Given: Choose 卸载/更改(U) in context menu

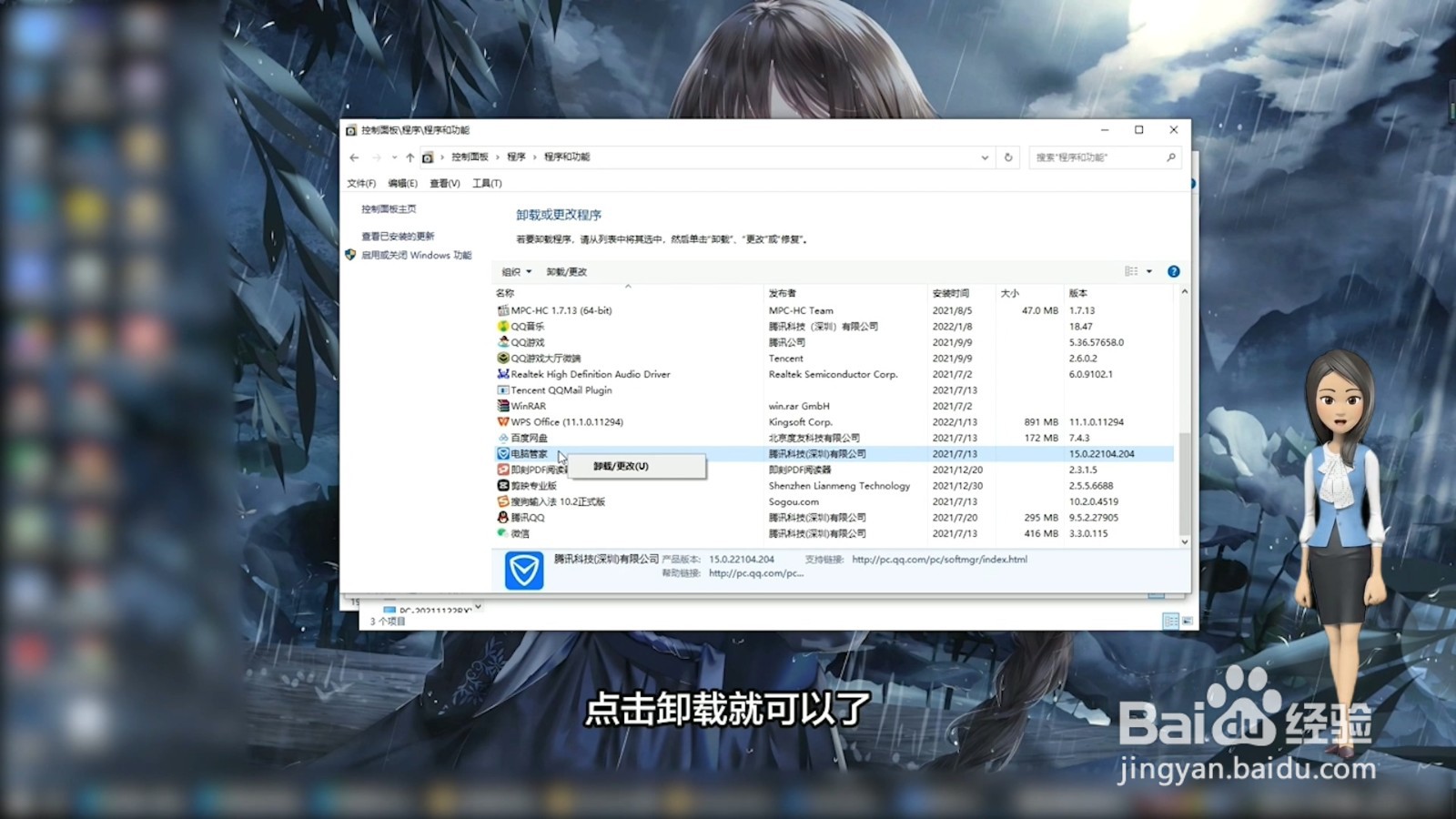Looking at the screenshot, I should (622, 466).
